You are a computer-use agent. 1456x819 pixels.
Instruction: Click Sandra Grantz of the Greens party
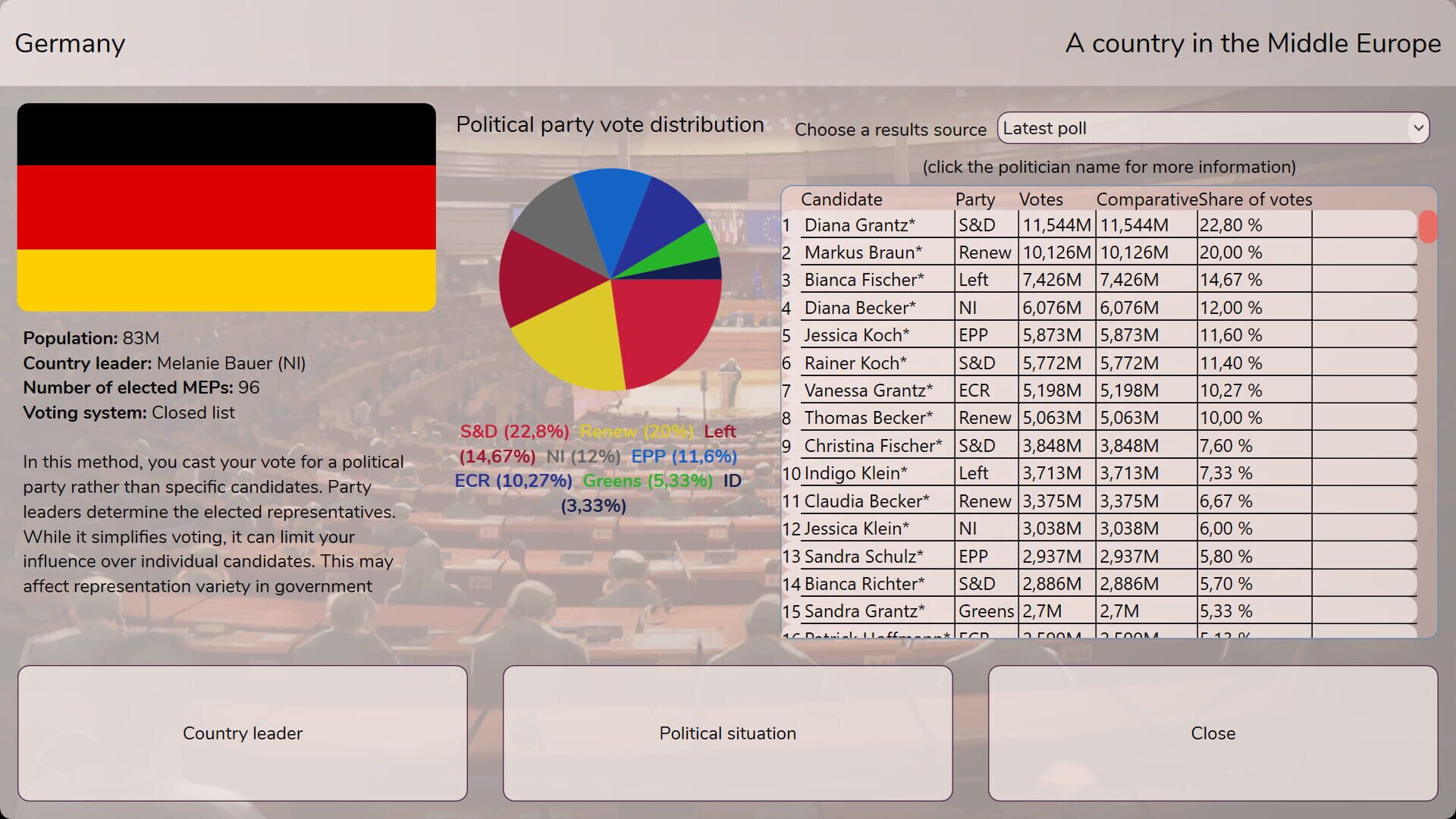point(864,610)
